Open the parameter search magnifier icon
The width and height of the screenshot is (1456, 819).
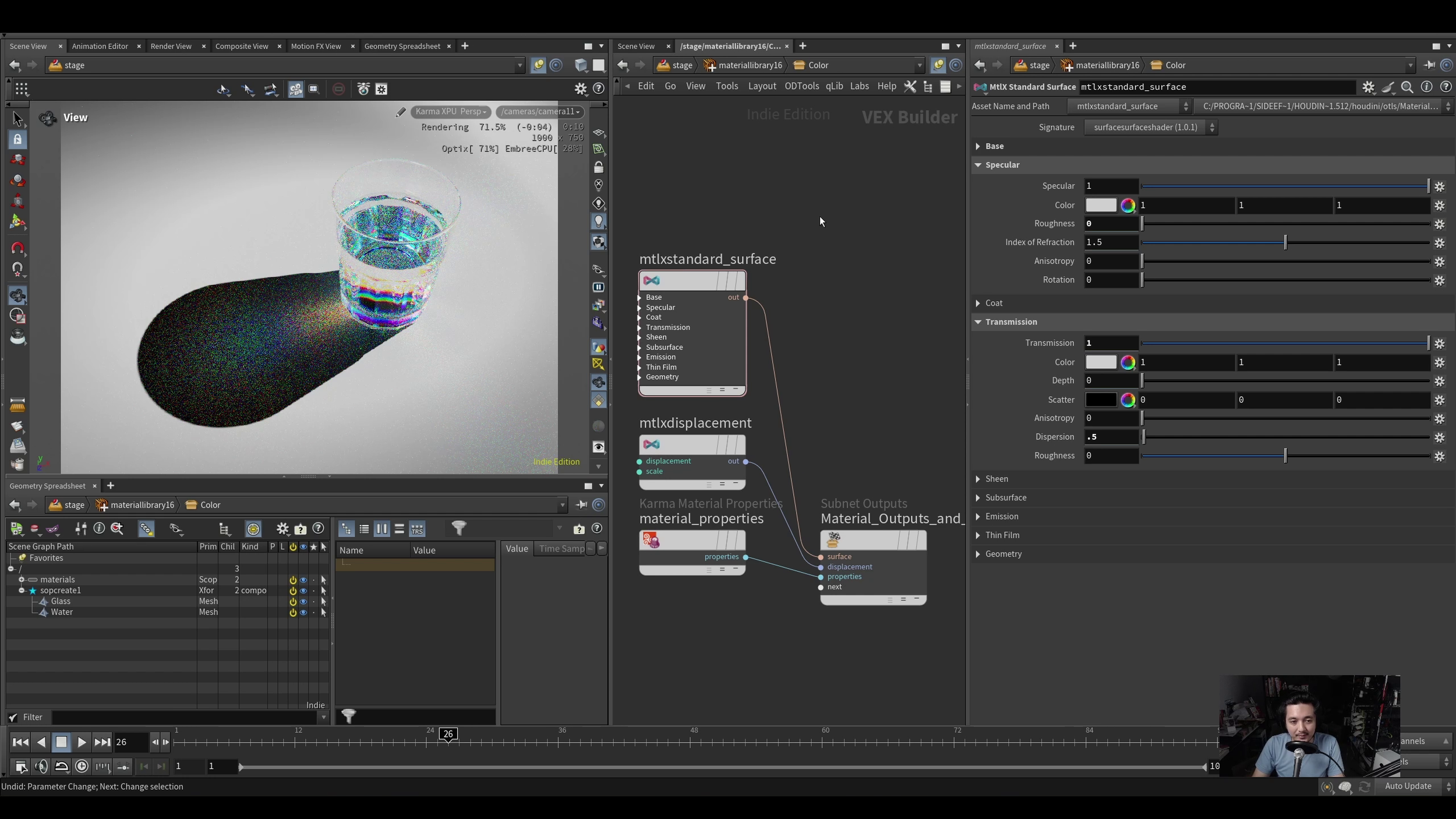pos(1407,87)
